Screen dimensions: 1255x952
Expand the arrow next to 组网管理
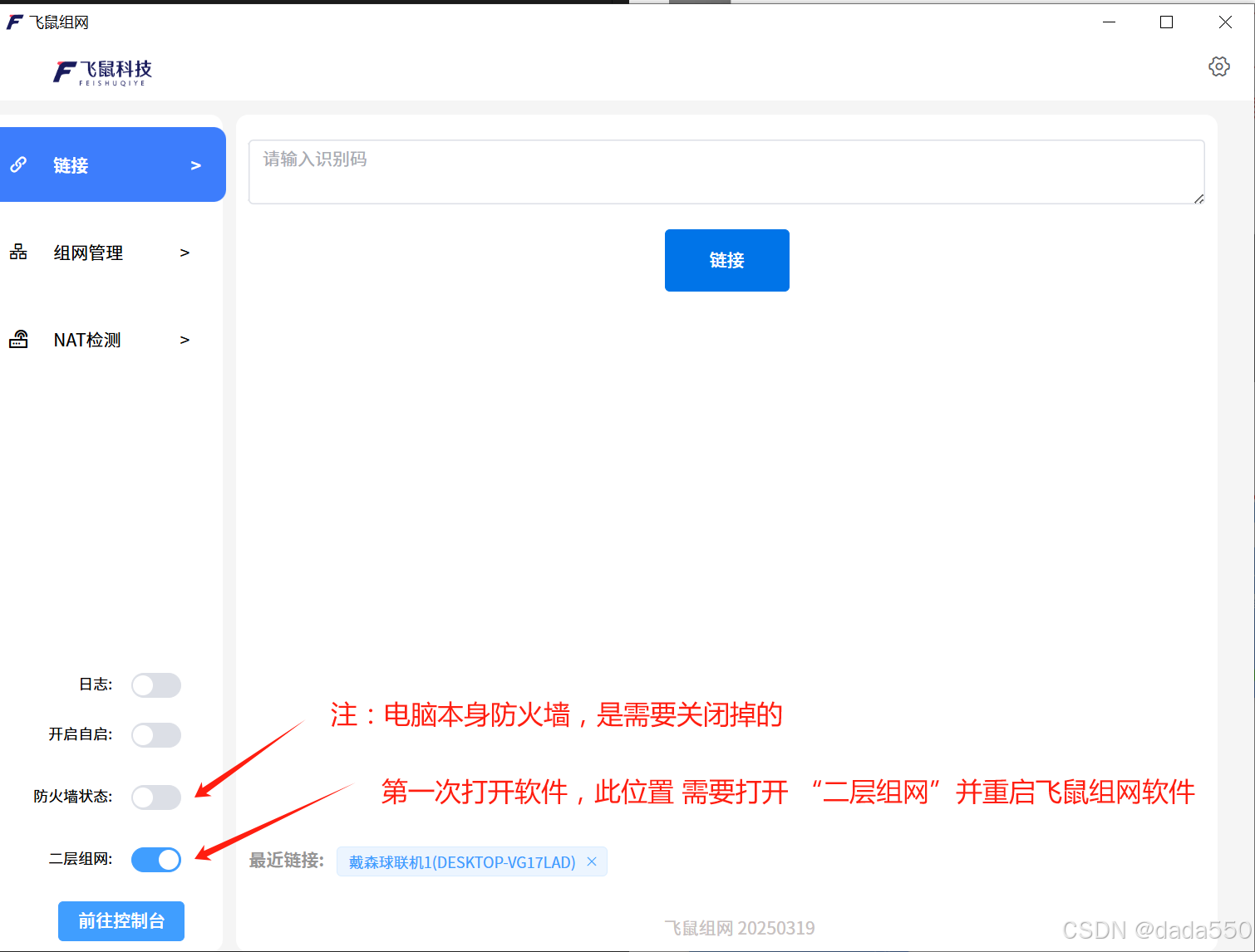coord(185,253)
